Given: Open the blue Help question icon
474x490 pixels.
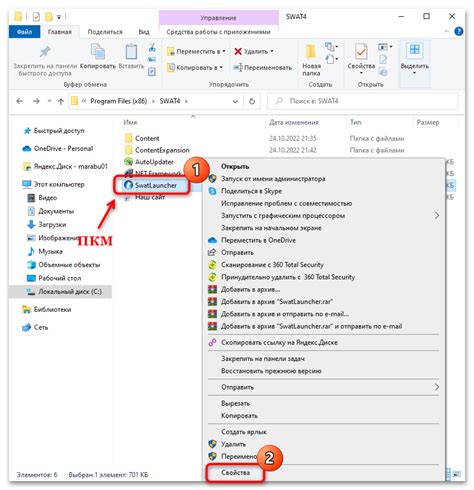Looking at the screenshot, I should pos(459,32).
